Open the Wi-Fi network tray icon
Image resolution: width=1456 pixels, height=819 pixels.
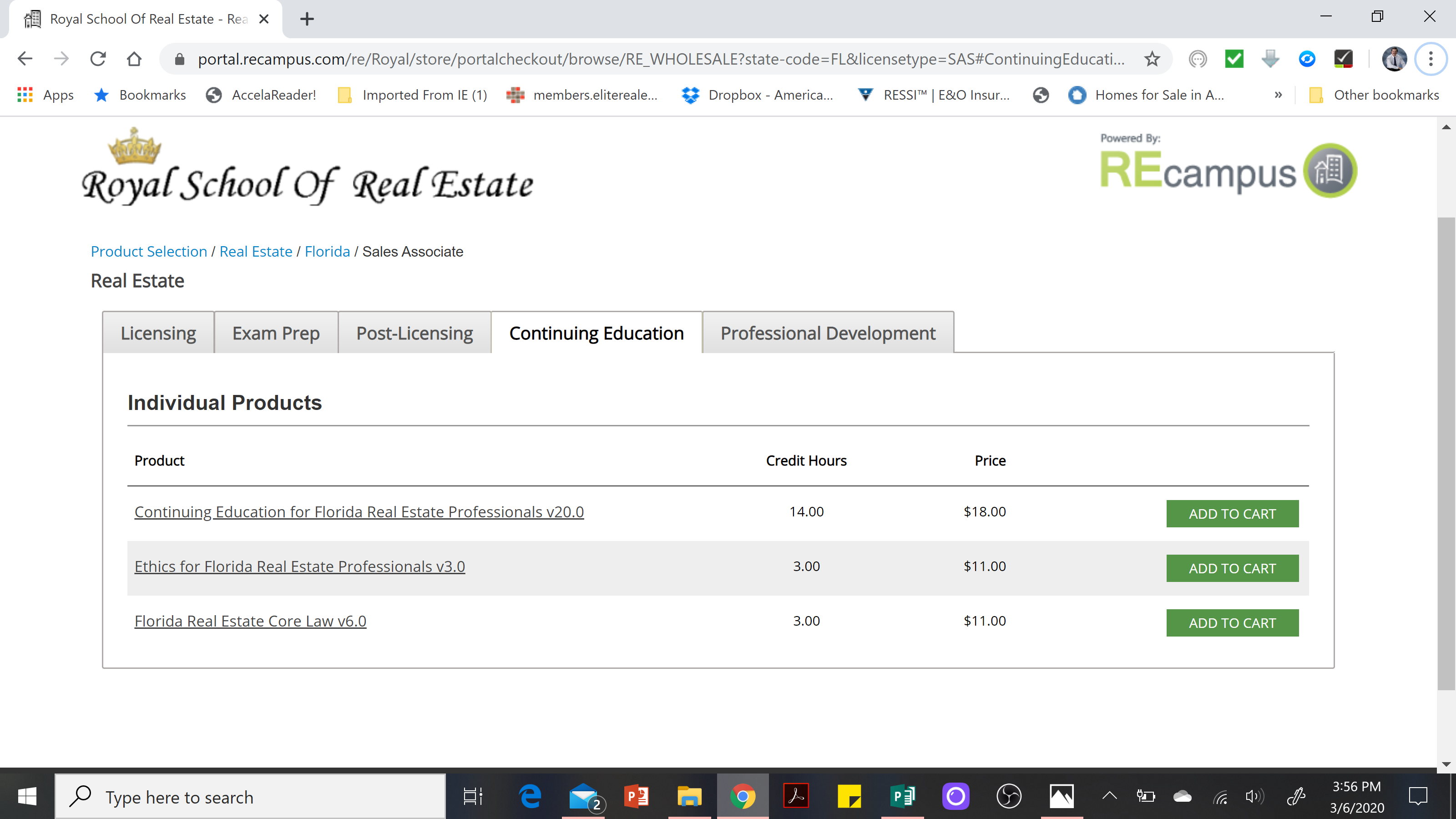[1220, 797]
